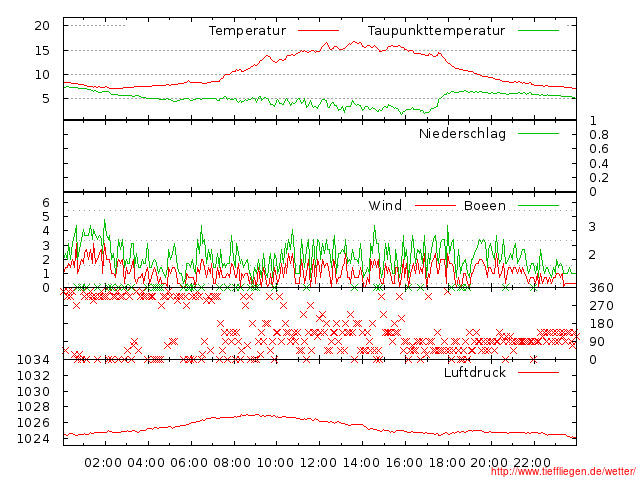
Task: Click the 90 wind direction axis value
Action: click(597, 342)
